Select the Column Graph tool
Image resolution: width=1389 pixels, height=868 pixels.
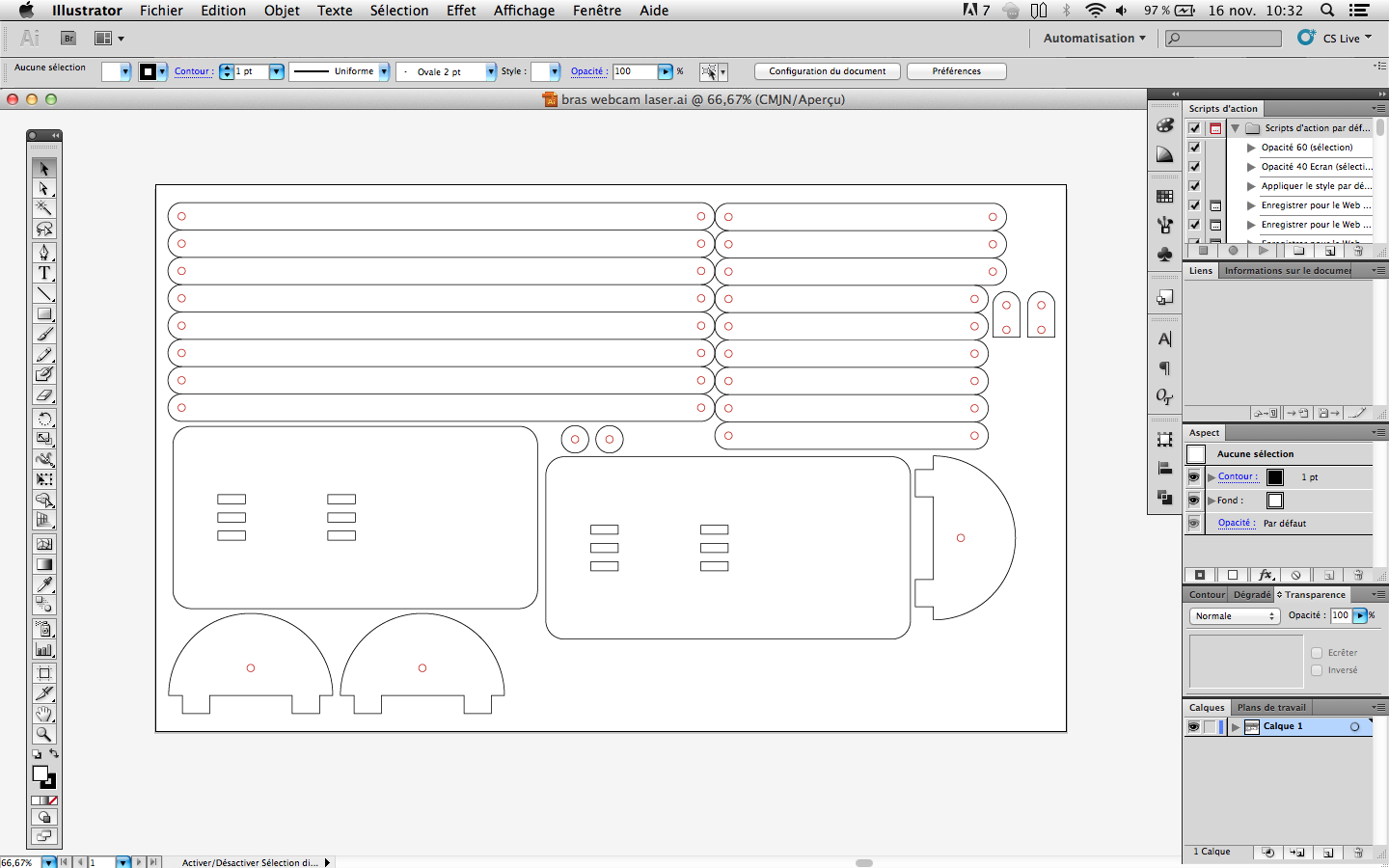click(44, 649)
